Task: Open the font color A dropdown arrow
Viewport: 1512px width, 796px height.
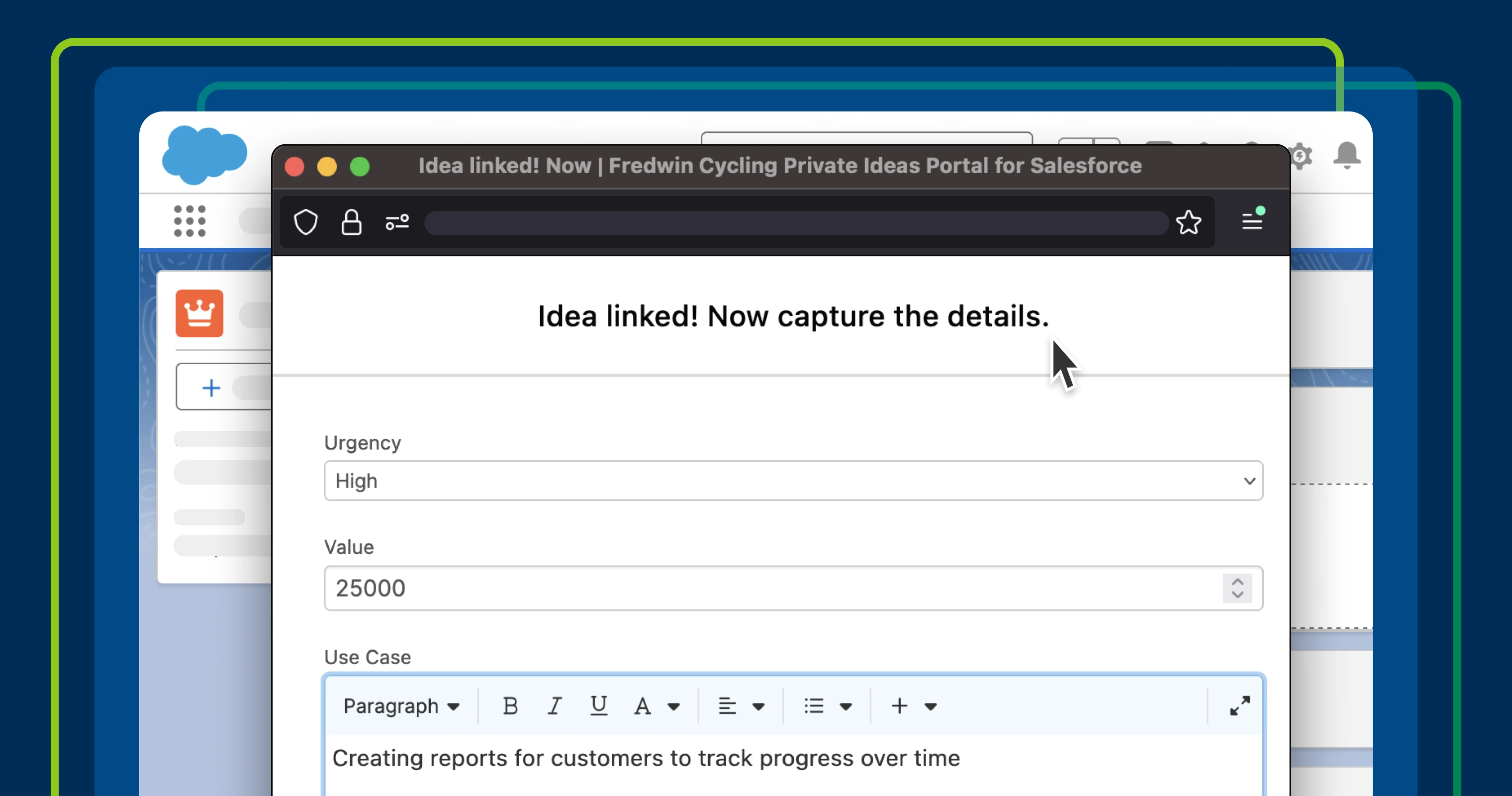Action: point(673,706)
